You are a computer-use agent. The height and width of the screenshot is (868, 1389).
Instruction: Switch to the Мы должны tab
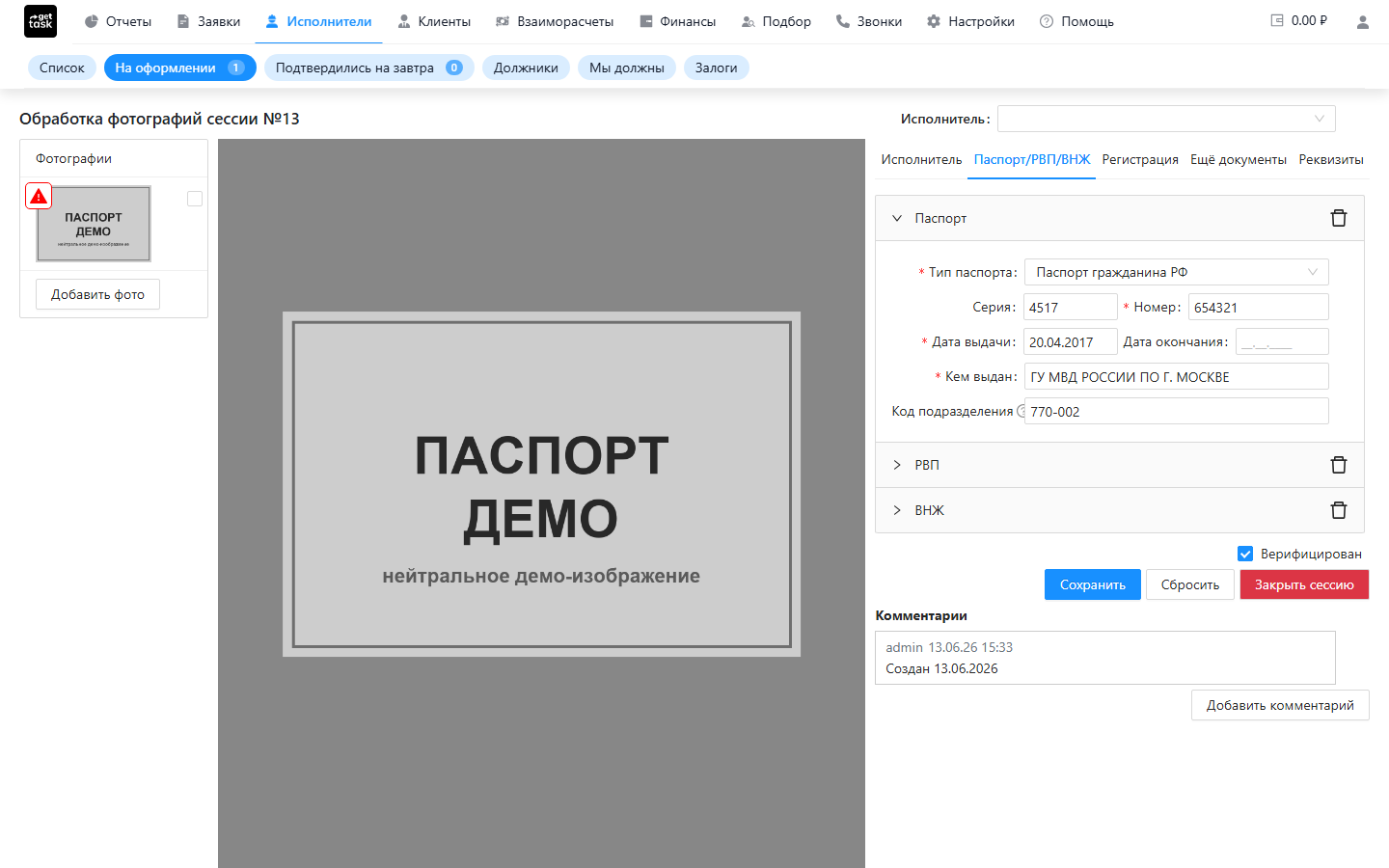point(627,68)
